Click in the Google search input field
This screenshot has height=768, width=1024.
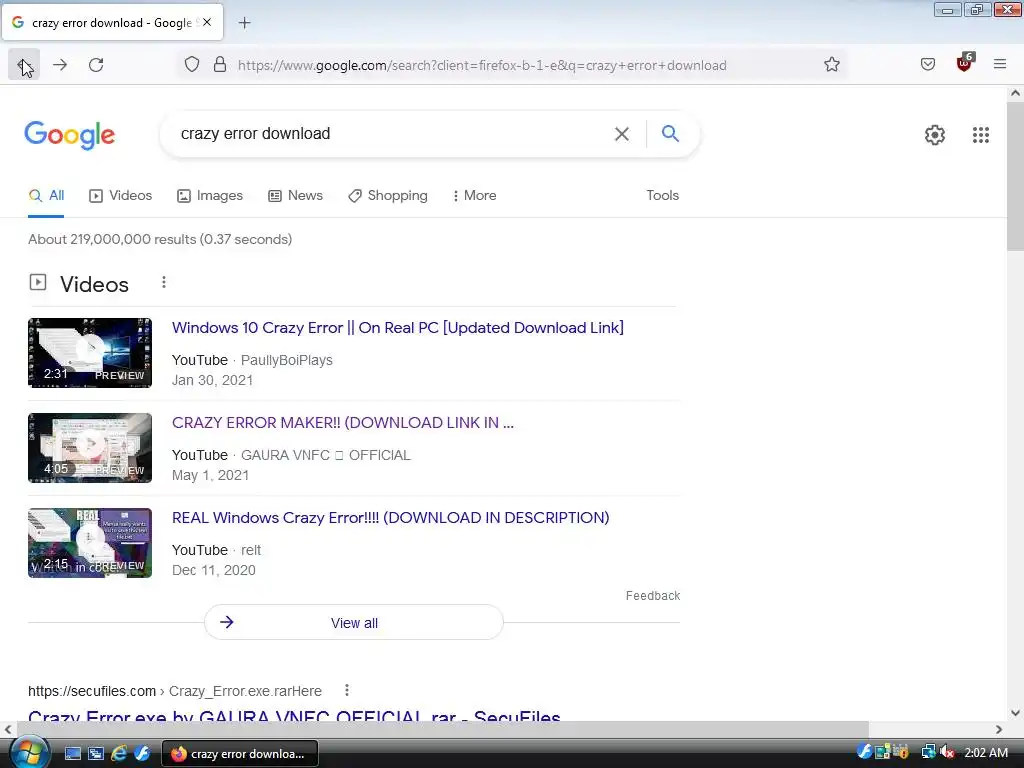[392, 134]
